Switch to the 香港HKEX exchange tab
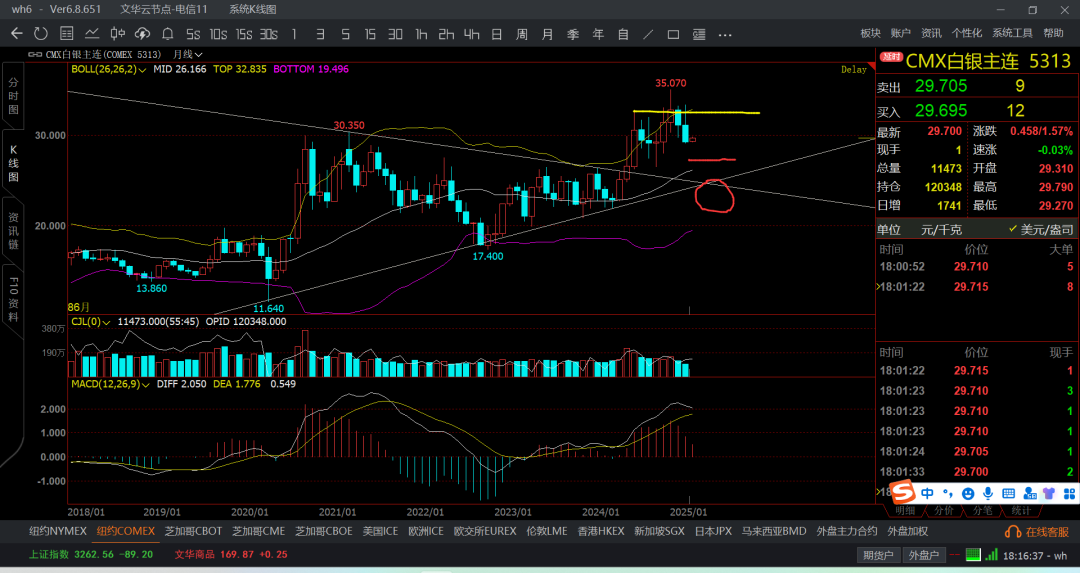1080x573 pixels. coord(601,532)
